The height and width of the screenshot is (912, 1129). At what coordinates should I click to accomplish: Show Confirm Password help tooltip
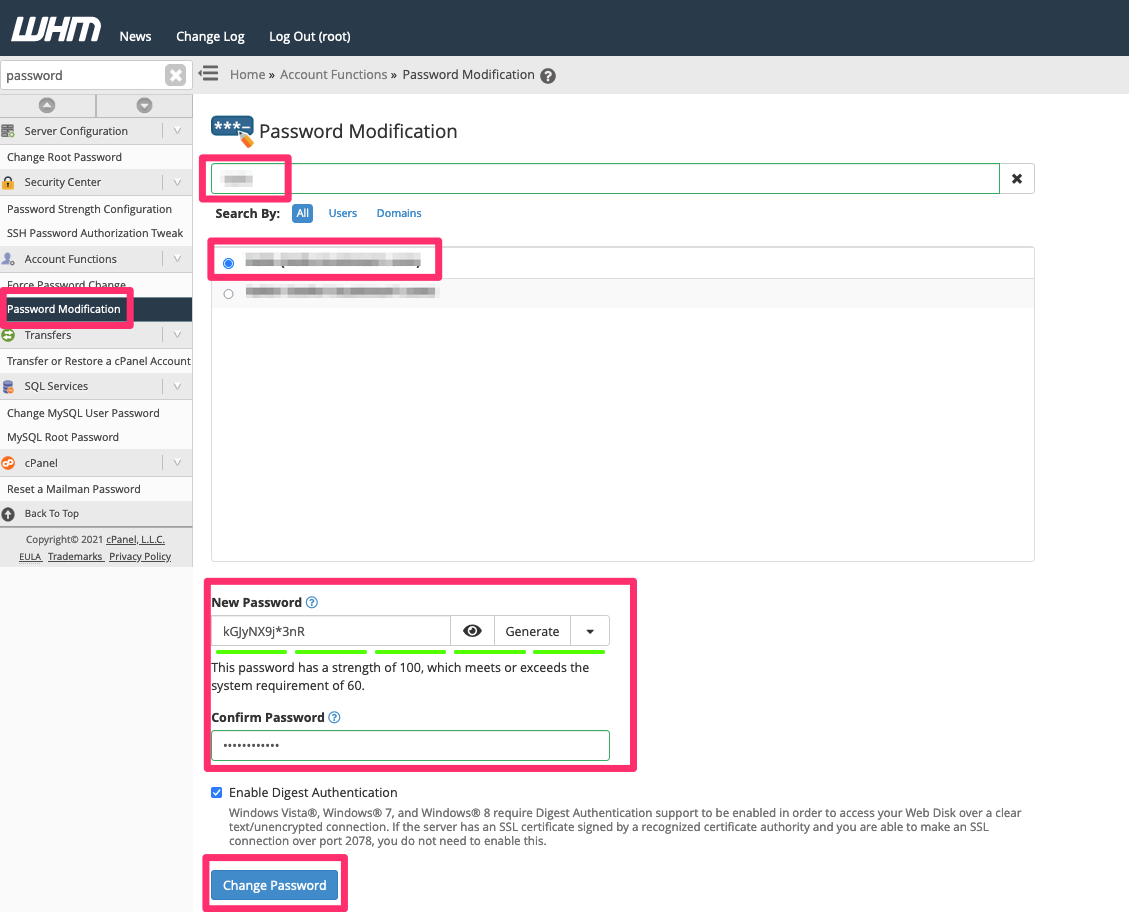[334, 718]
